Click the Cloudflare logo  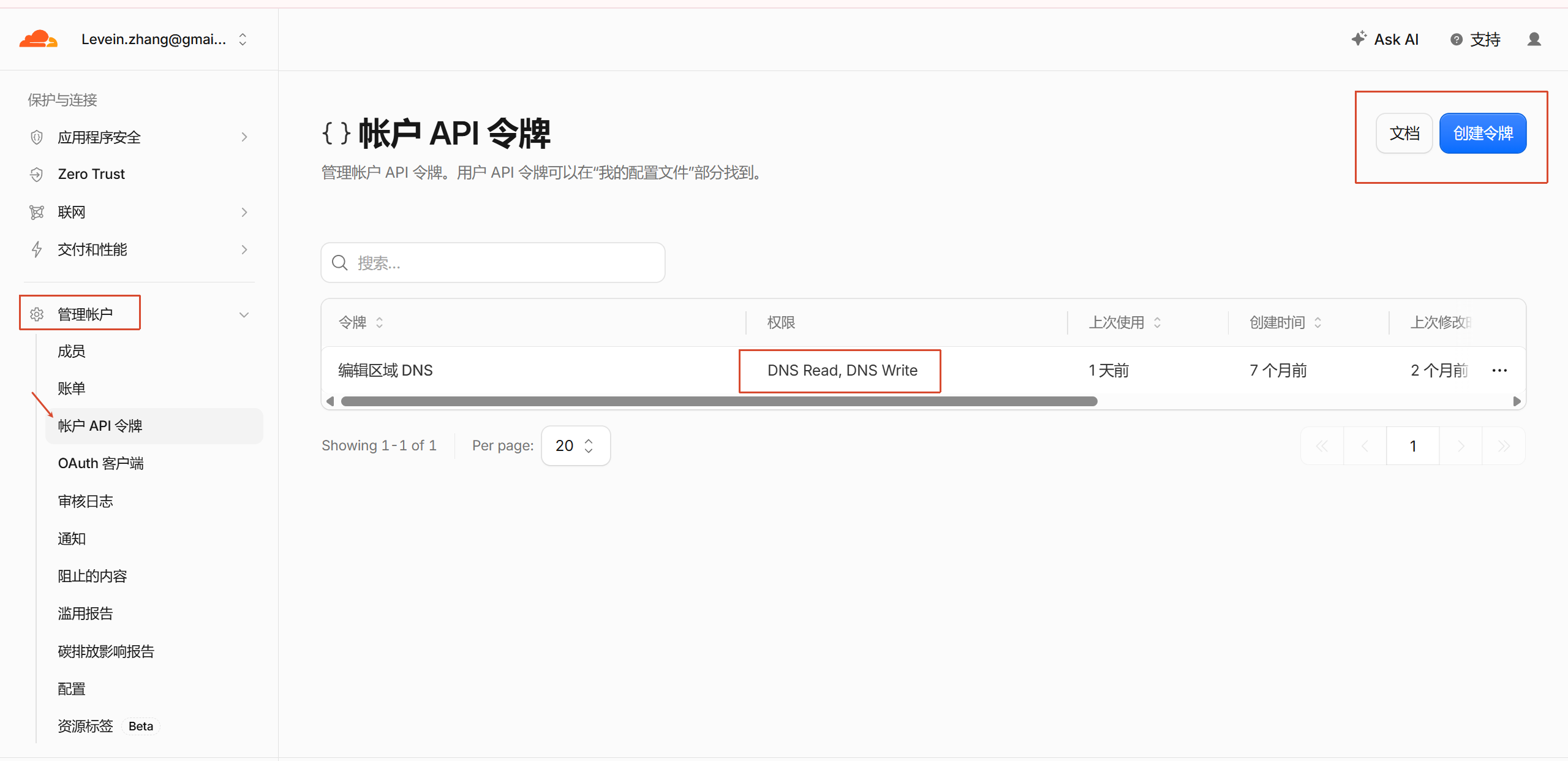pyautogui.click(x=39, y=39)
